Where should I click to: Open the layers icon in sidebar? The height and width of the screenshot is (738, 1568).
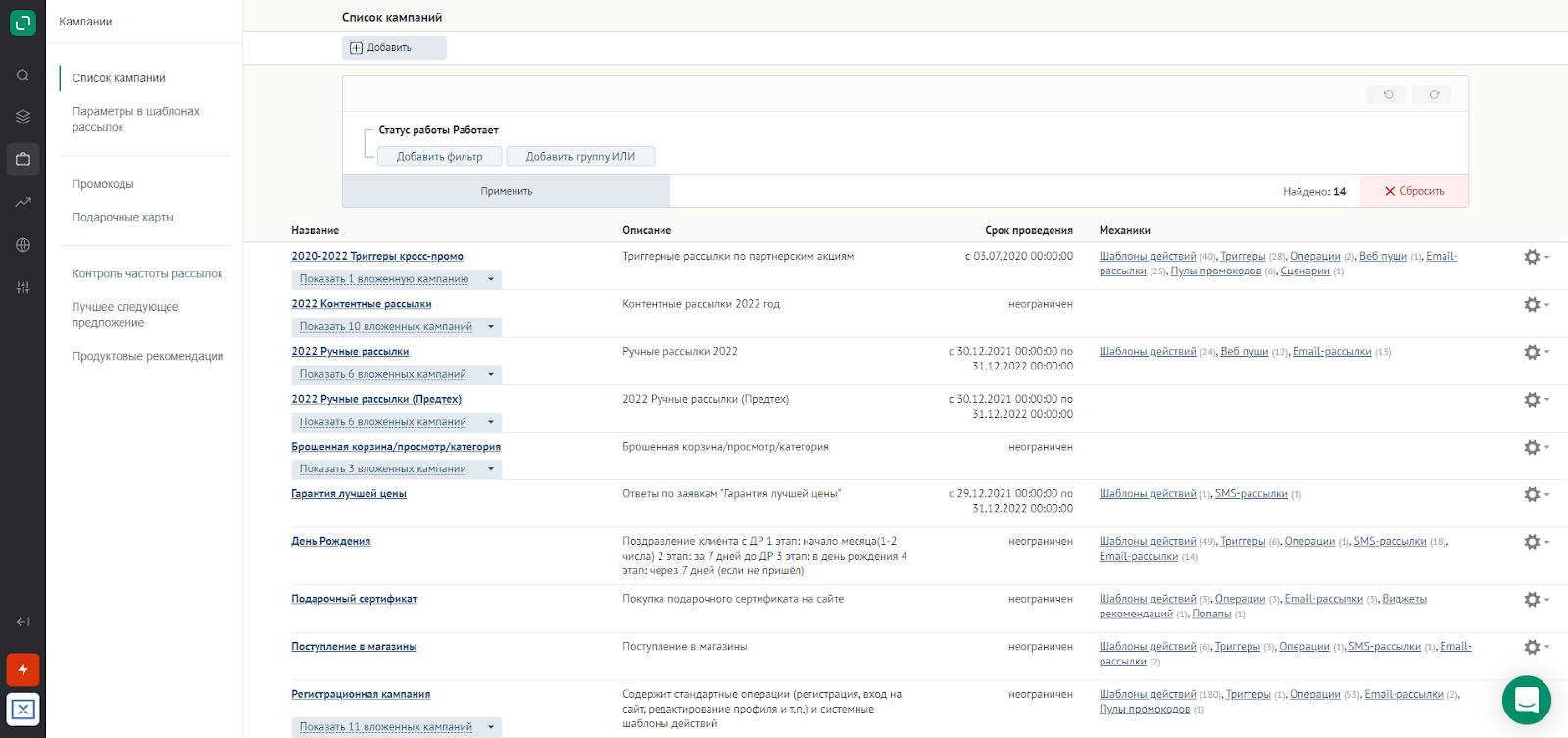click(23, 117)
